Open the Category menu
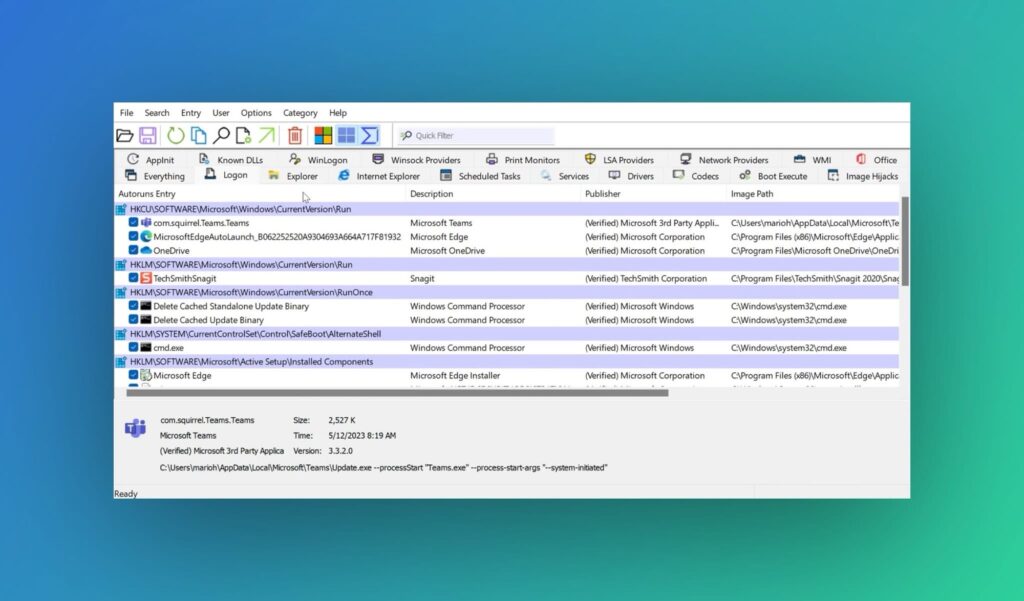Screen dimensions: 1024x601 pos(300,113)
